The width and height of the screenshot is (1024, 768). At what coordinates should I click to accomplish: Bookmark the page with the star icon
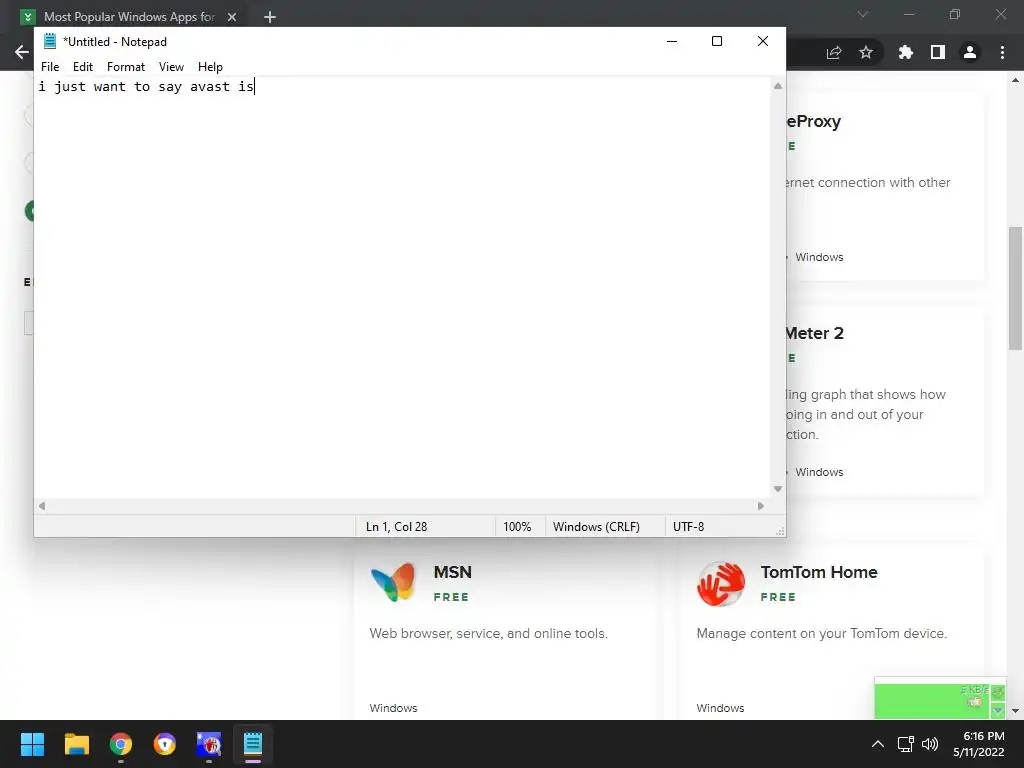pyautogui.click(x=866, y=52)
